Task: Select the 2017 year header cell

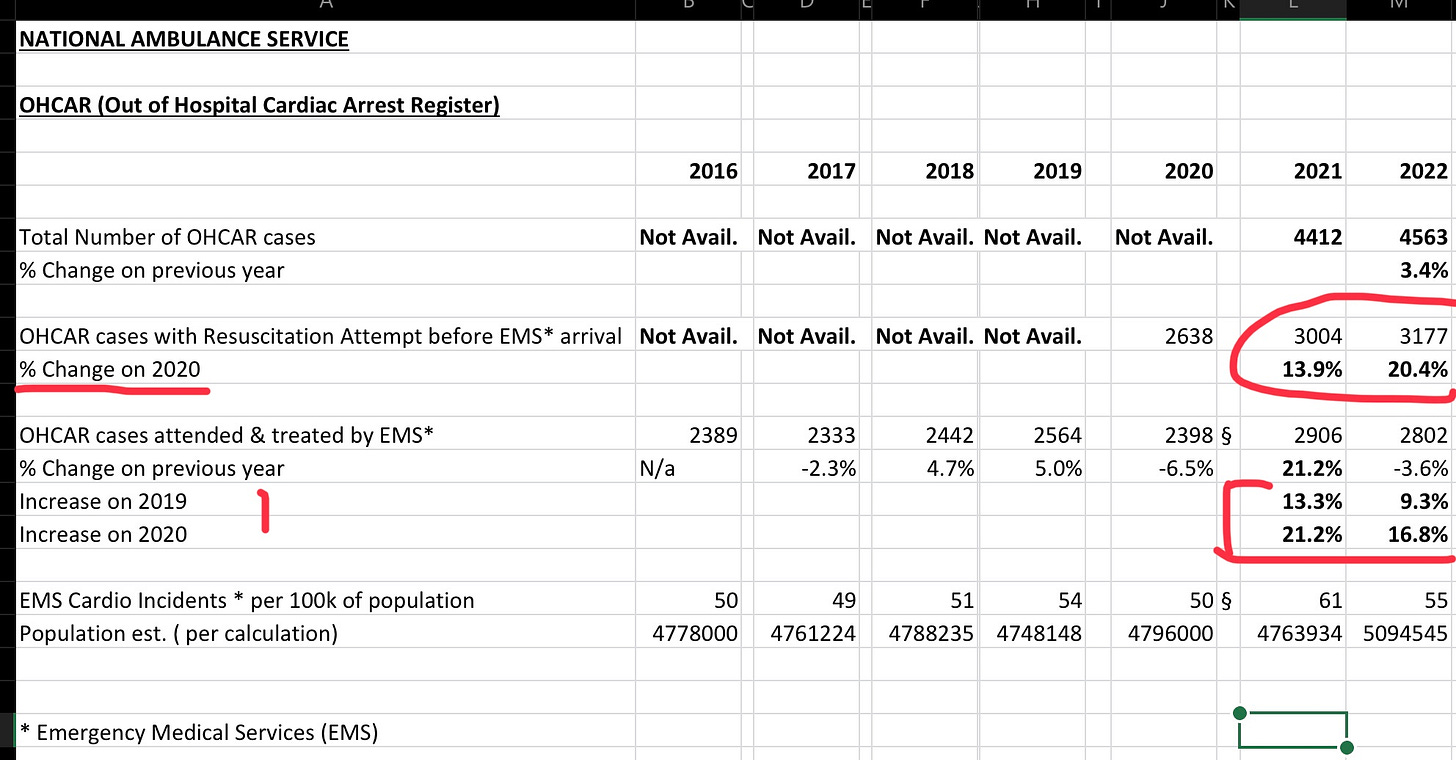Action: (832, 171)
